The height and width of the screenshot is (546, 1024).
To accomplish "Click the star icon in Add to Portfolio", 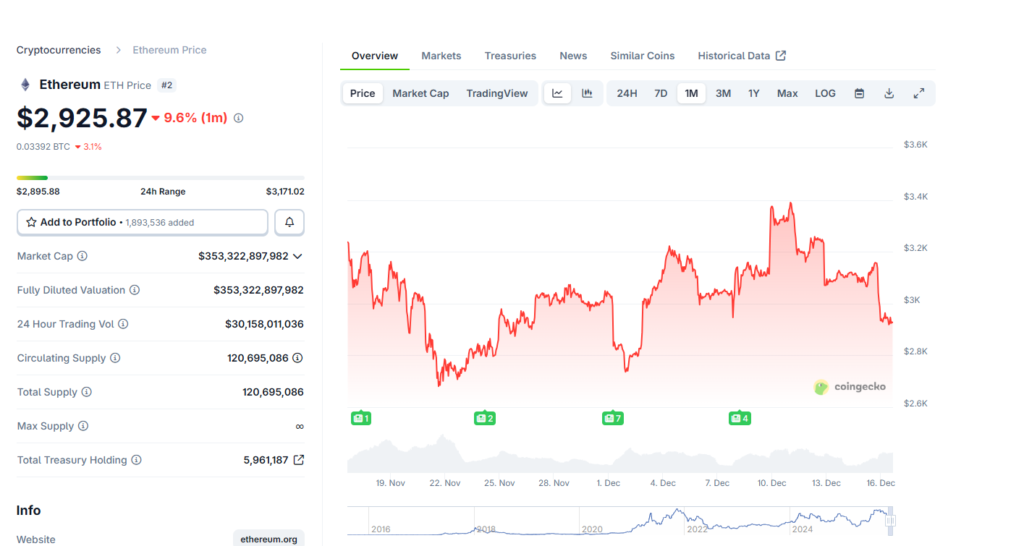I will point(31,222).
